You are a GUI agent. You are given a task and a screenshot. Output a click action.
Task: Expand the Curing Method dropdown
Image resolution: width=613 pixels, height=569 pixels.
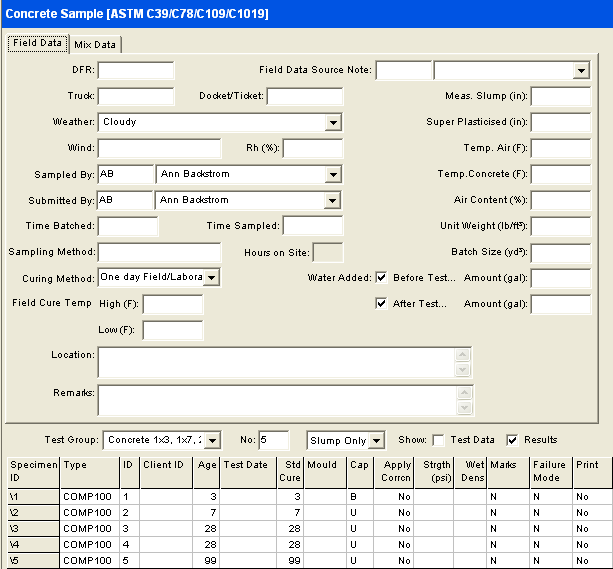click(x=211, y=277)
